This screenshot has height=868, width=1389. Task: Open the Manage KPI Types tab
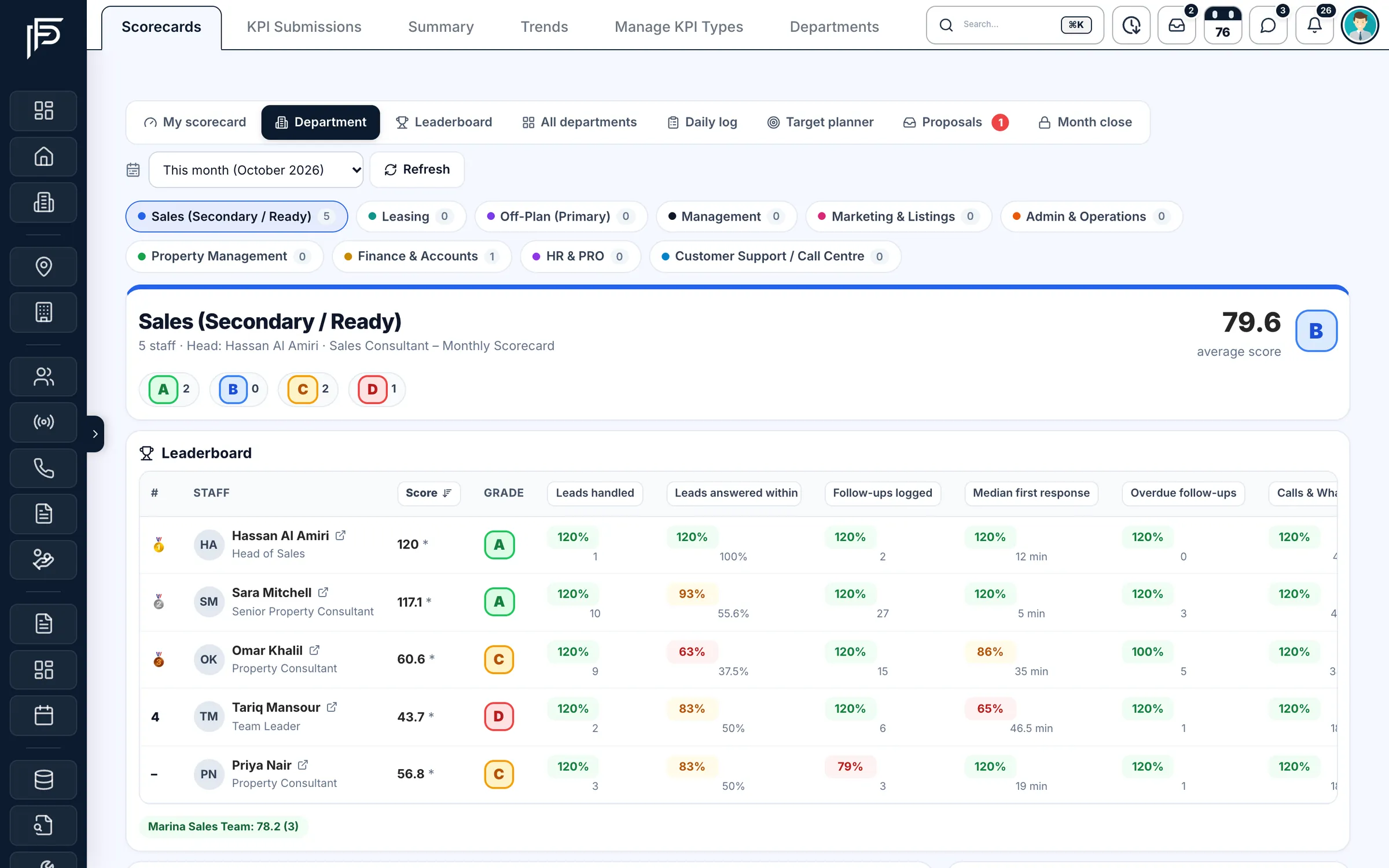679,27
